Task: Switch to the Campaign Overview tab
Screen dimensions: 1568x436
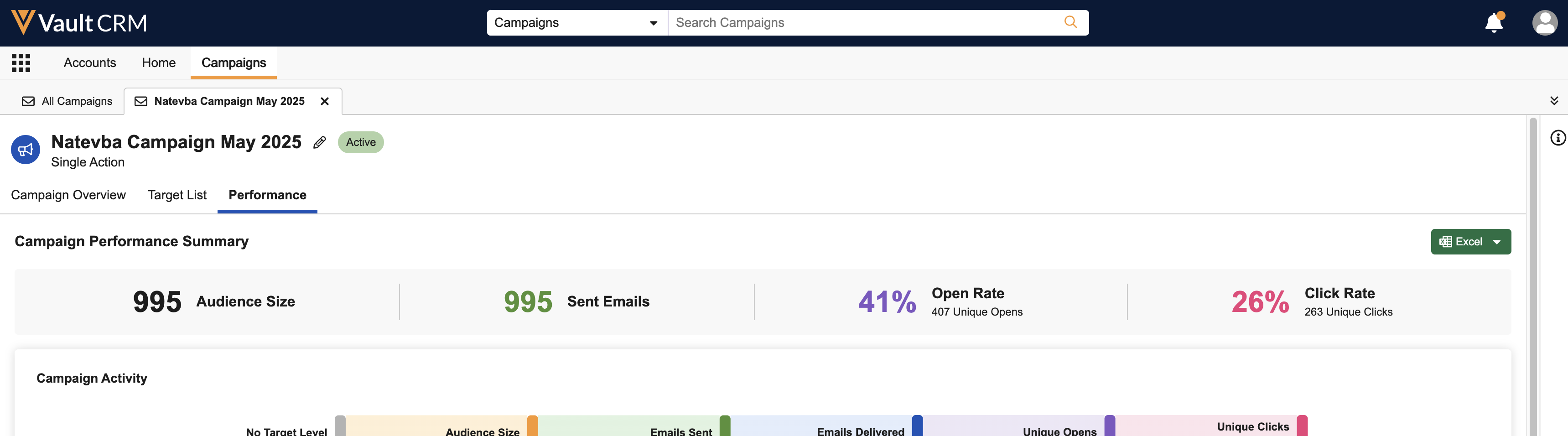Action: 68,195
